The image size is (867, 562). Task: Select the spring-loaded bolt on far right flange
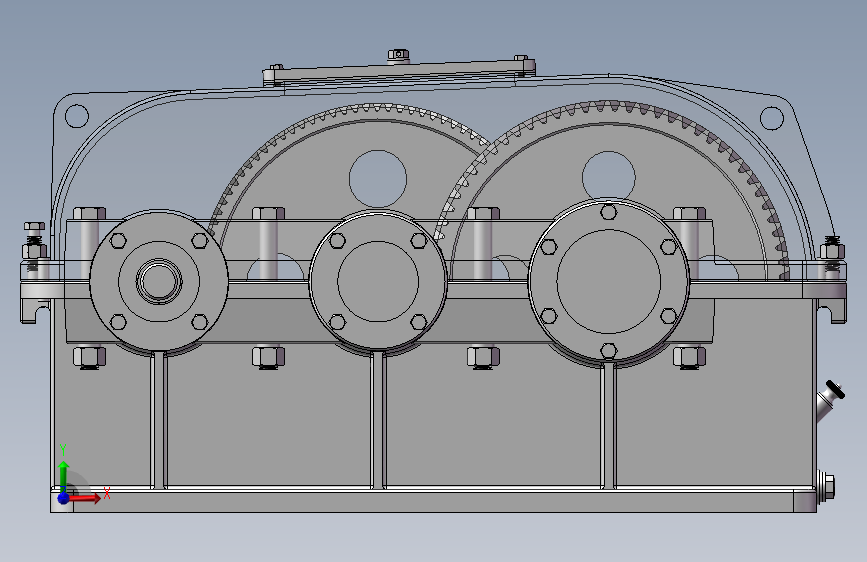pos(832,254)
